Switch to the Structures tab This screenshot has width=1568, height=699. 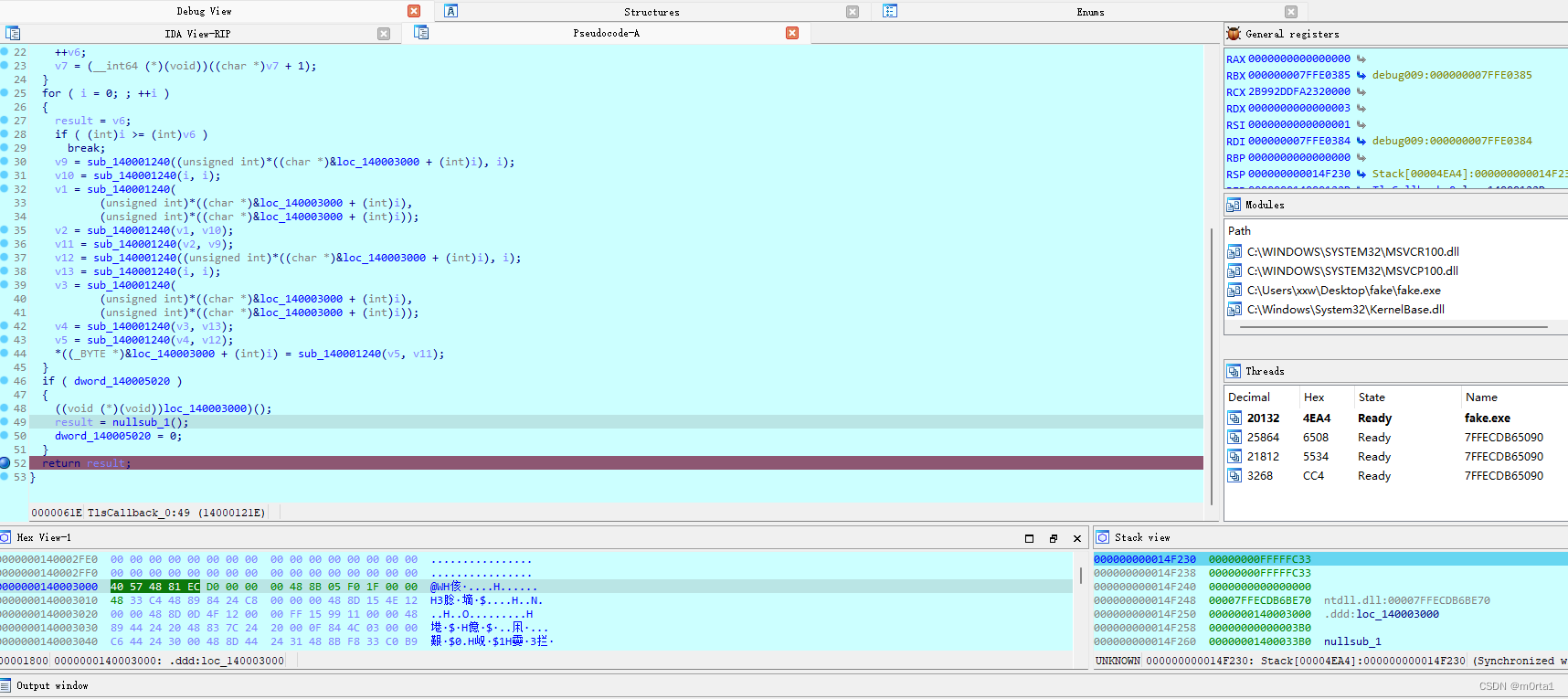point(652,12)
